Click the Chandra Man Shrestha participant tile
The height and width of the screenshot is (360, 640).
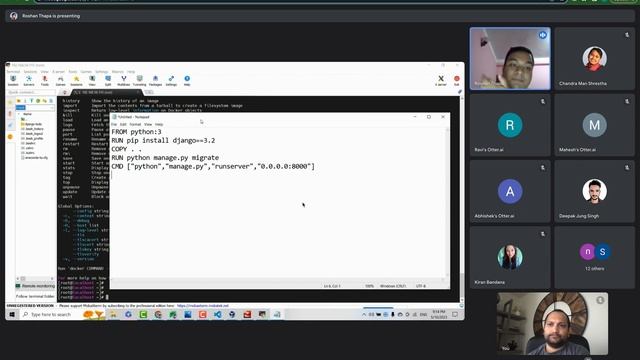point(594,58)
